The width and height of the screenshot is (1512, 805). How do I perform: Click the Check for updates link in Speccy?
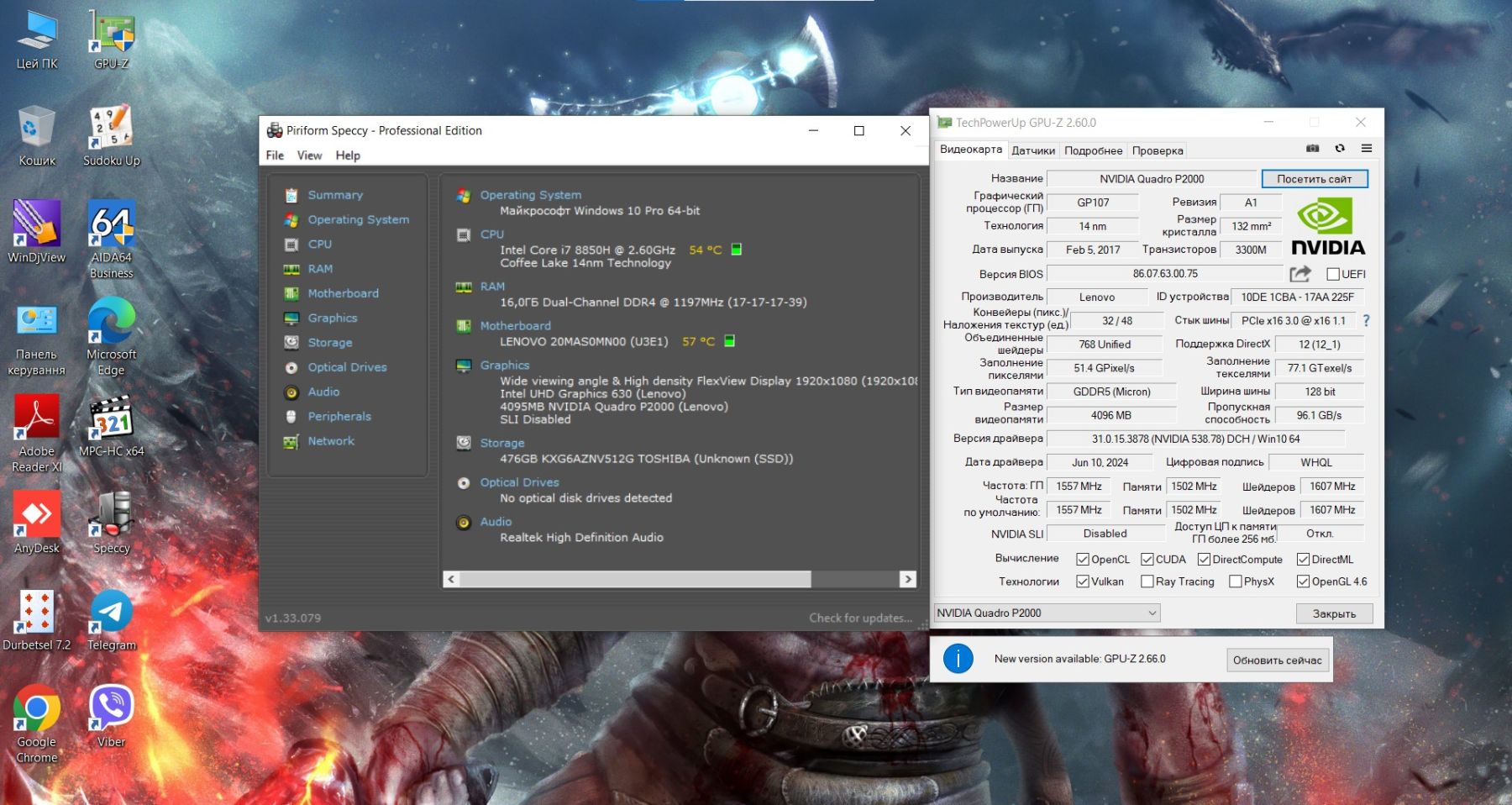861,618
